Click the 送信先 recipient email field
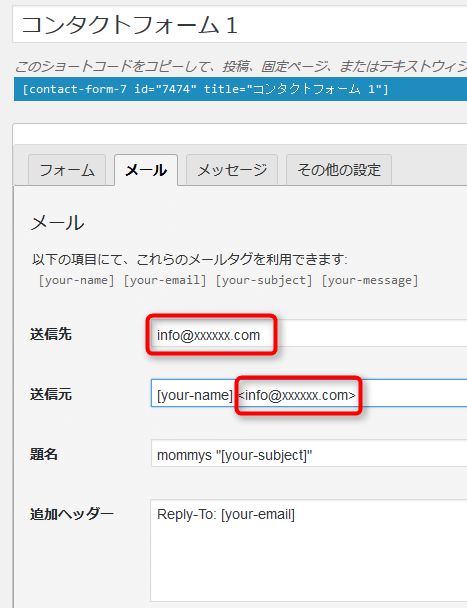467x608 pixels. click(x=309, y=333)
